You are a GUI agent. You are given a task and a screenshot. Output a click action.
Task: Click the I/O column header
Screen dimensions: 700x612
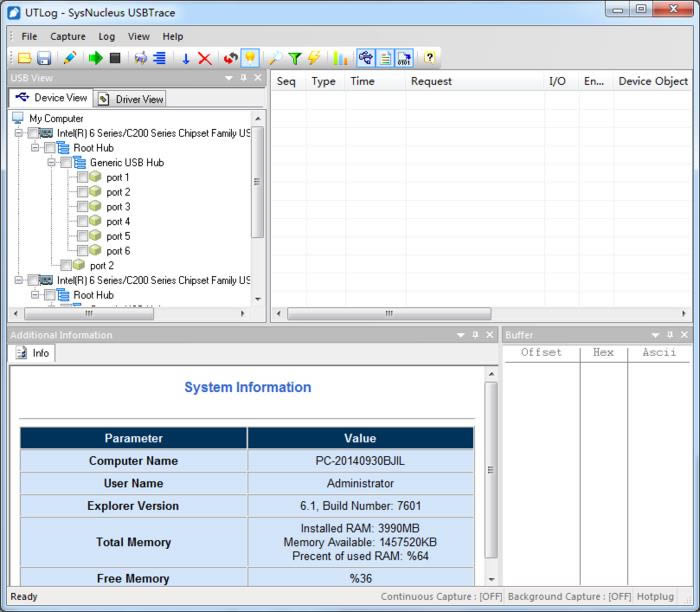[562, 81]
